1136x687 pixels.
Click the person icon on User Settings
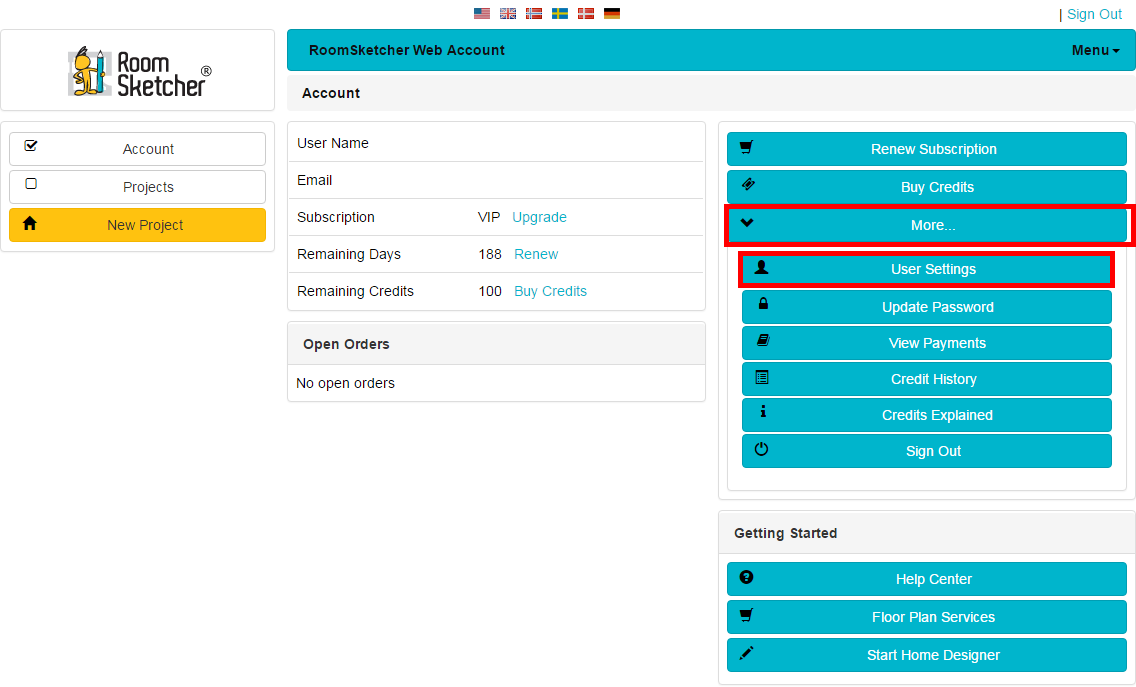click(761, 267)
